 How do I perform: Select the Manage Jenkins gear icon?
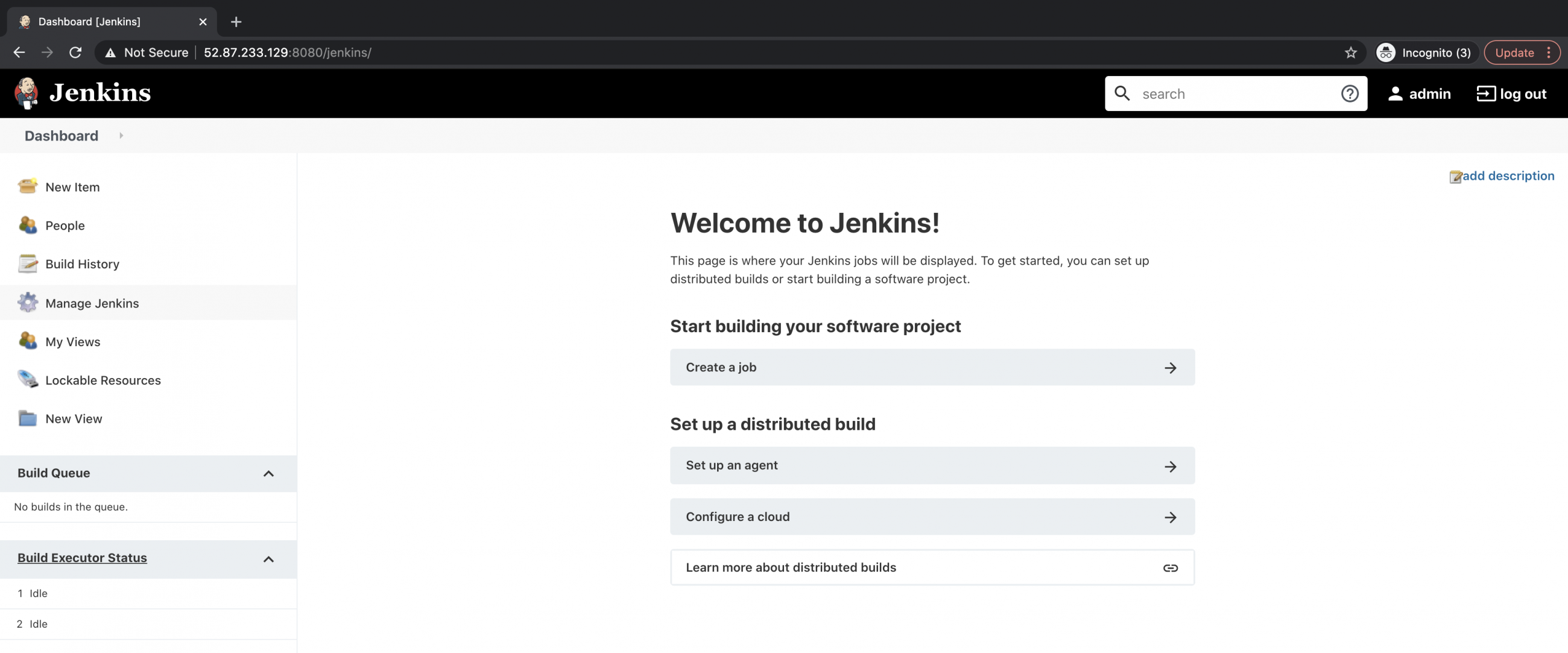[27, 303]
